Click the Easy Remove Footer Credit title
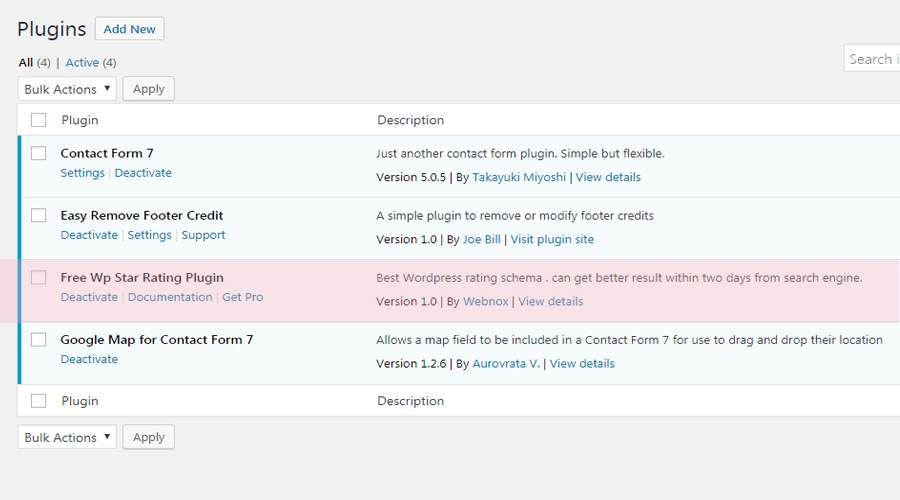 click(x=142, y=215)
